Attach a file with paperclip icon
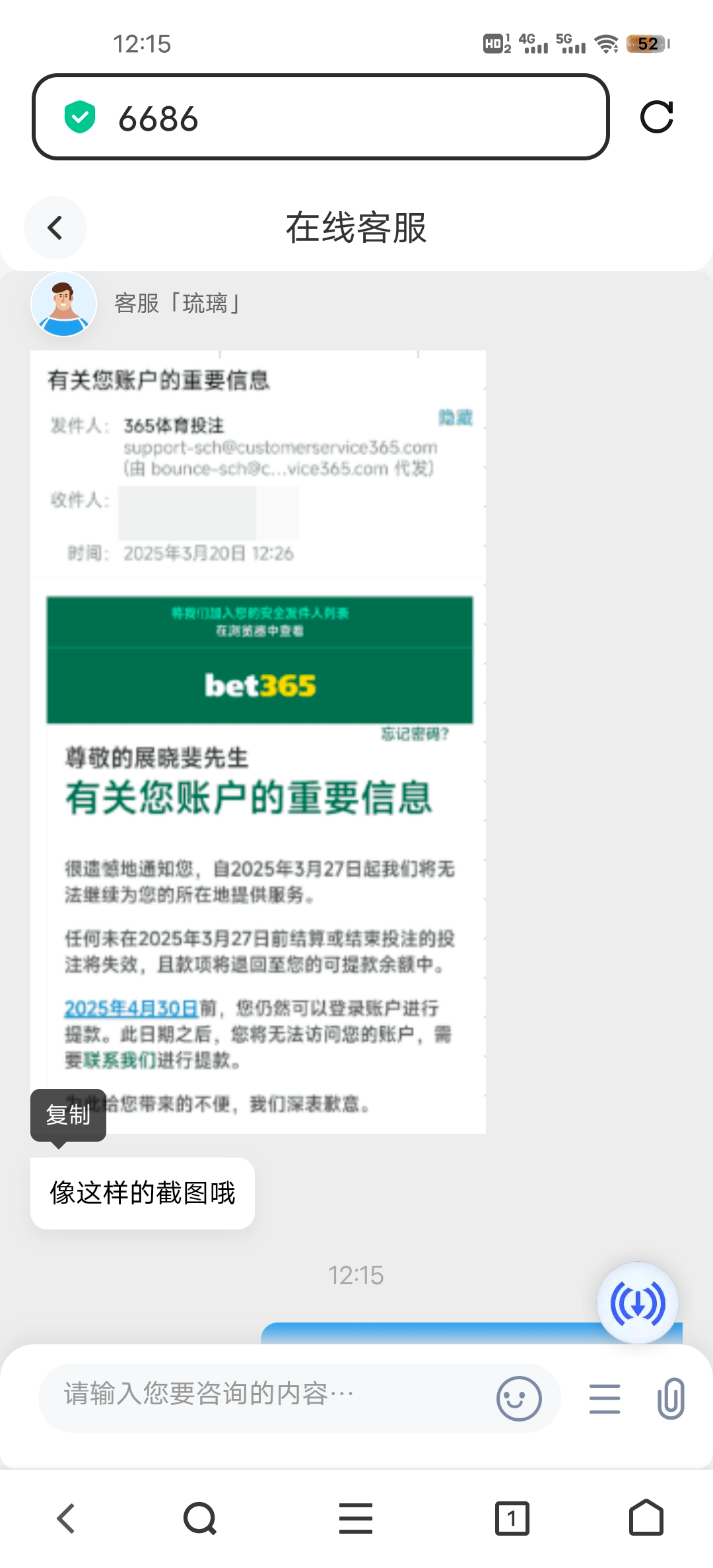 (671, 1398)
